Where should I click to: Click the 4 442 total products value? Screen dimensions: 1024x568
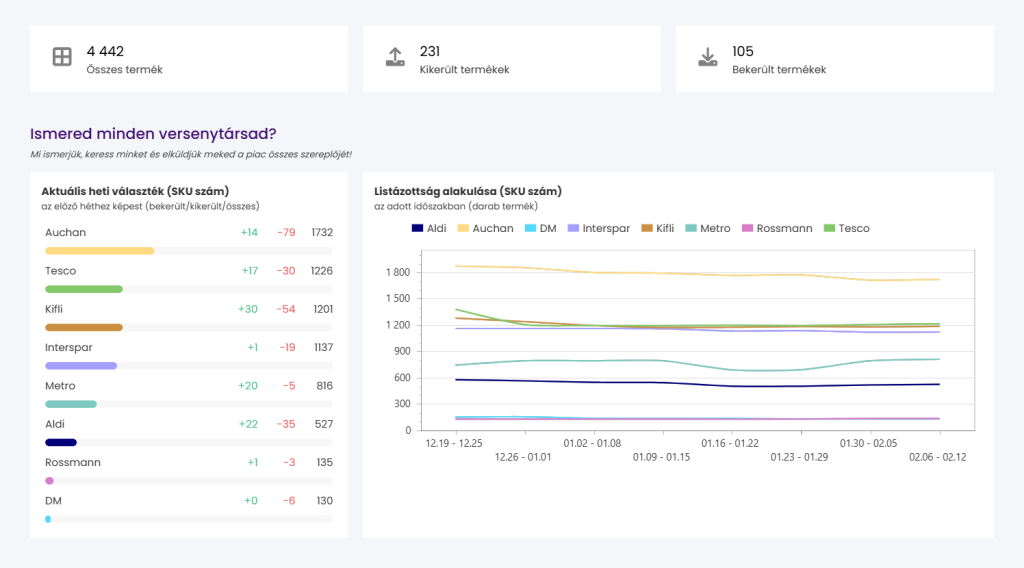click(x=105, y=51)
